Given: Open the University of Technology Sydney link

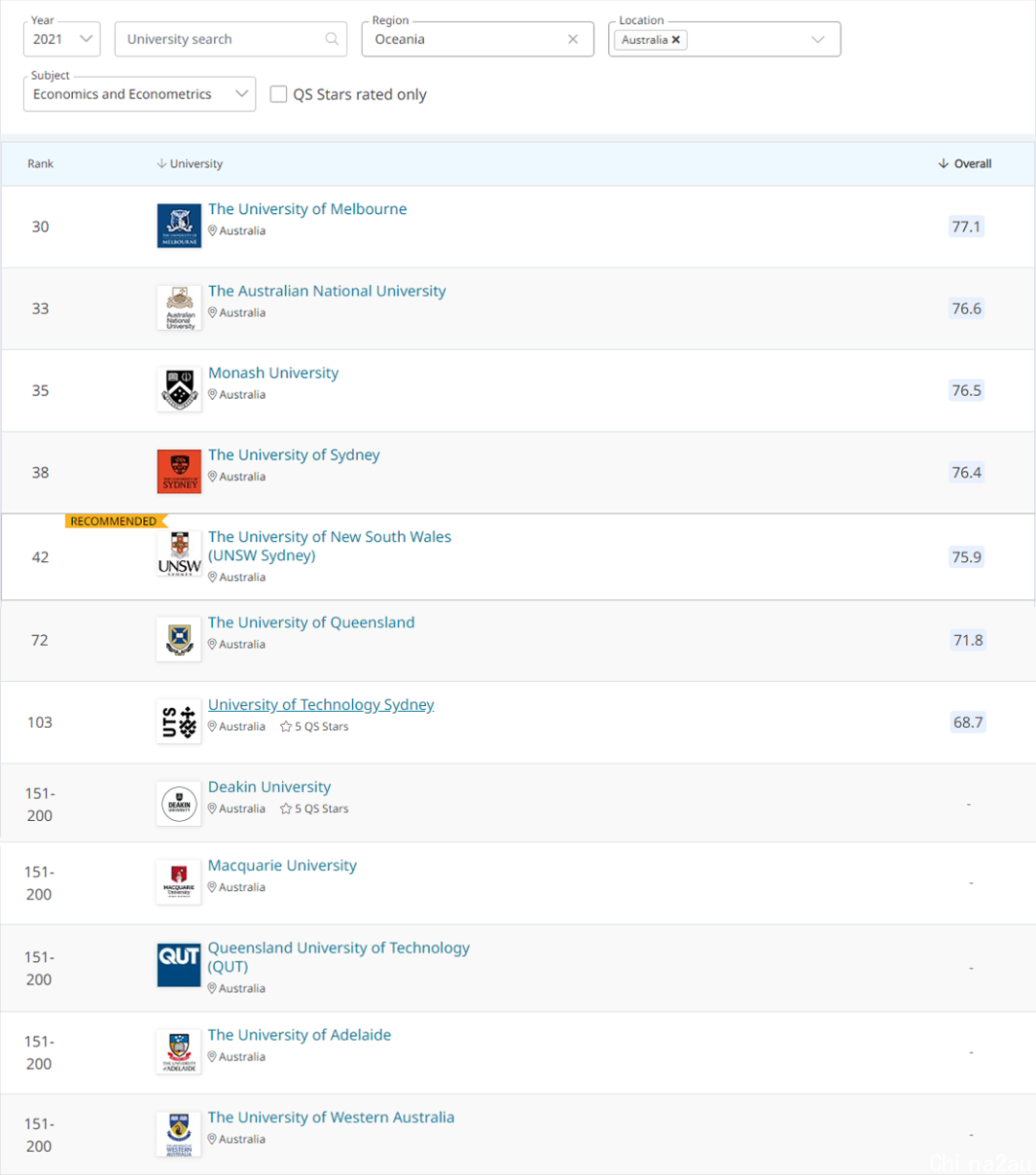Looking at the screenshot, I should [321, 704].
